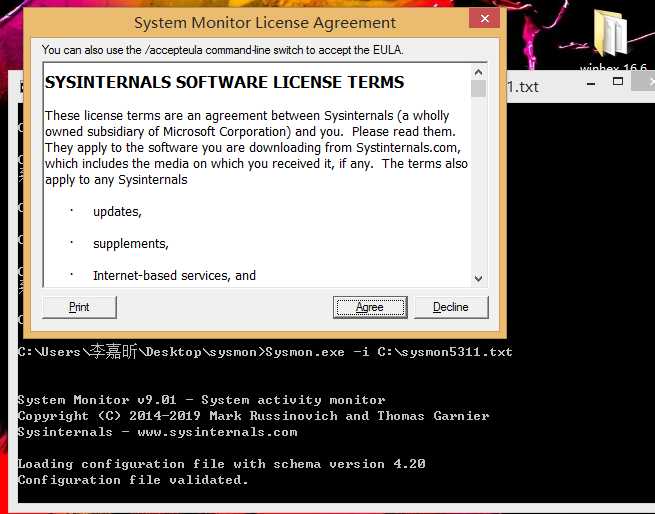The width and height of the screenshot is (655, 514).
Task: Click the license scrollbar thumb
Action: click(x=479, y=88)
